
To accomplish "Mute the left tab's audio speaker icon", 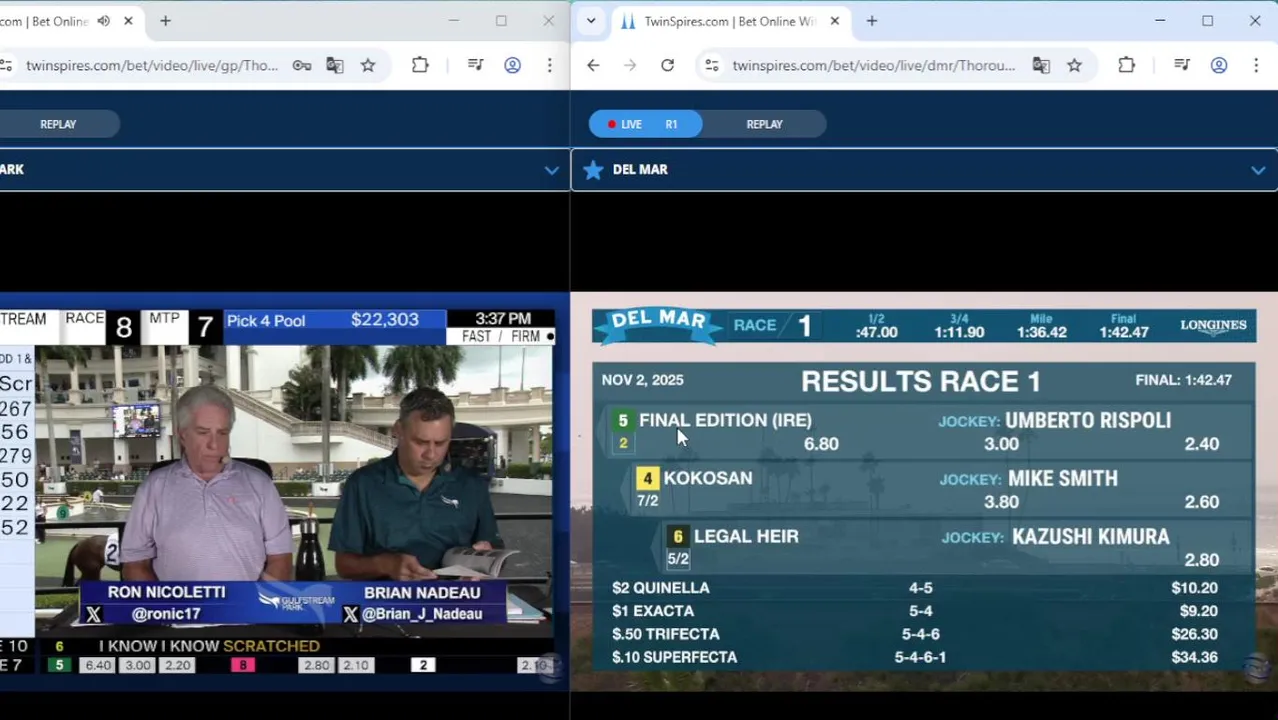I will pyautogui.click(x=104, y=21).
